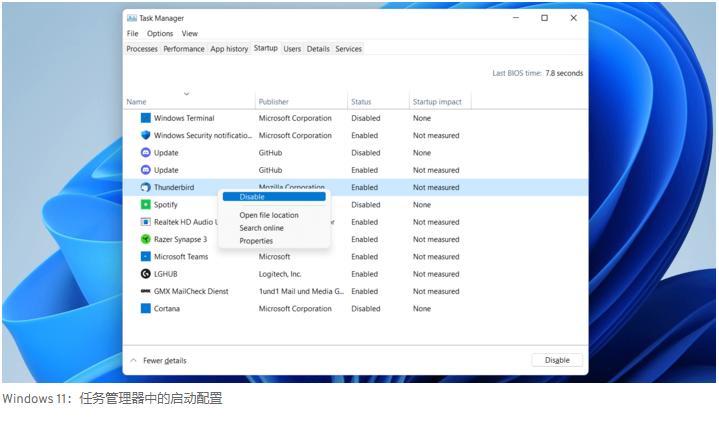Click the 1und1 Mail und Media publisher cell

click(301, 291)
